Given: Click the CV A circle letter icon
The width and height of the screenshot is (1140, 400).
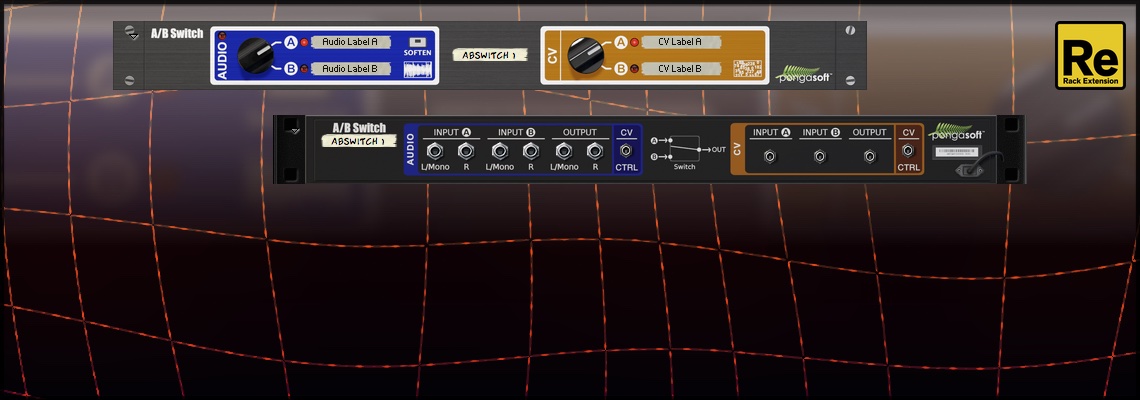Looking at the screenshot, I should [621, 42].
